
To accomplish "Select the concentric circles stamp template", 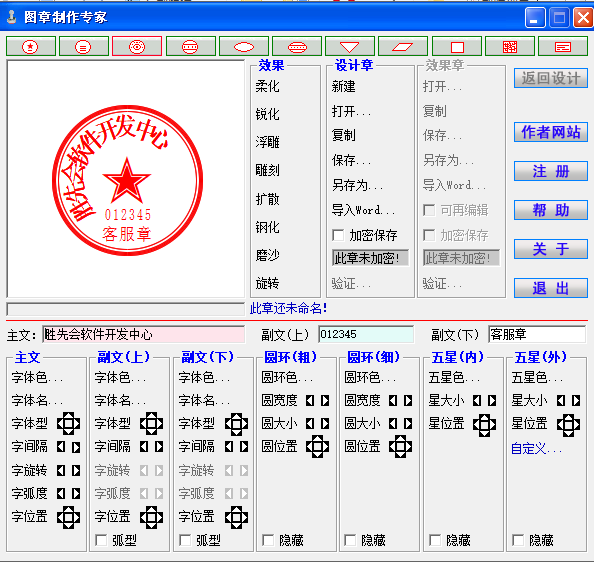I will (137, 47).
